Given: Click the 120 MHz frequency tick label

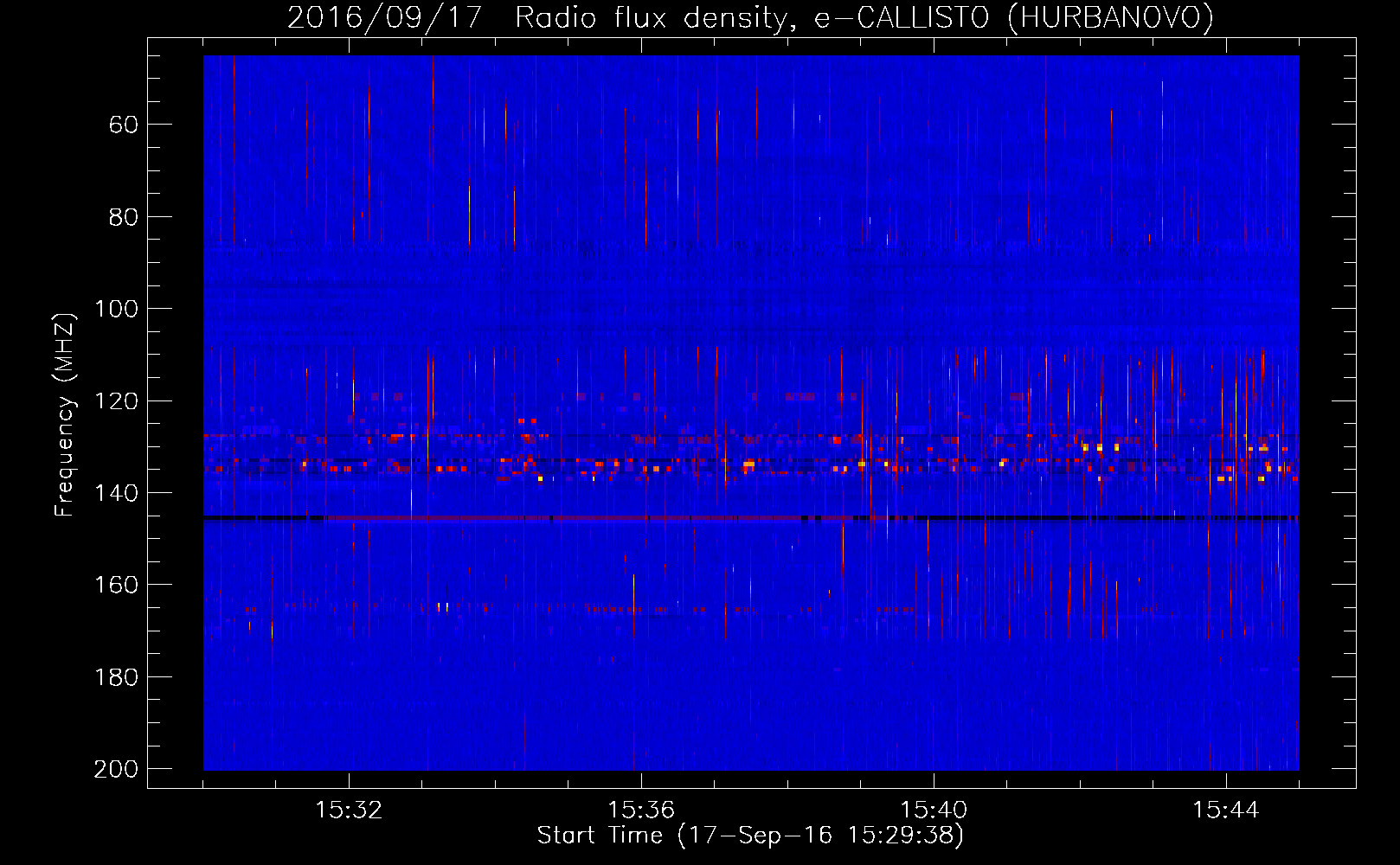Looking at the screenshot, I should click(x=117, y=401).
